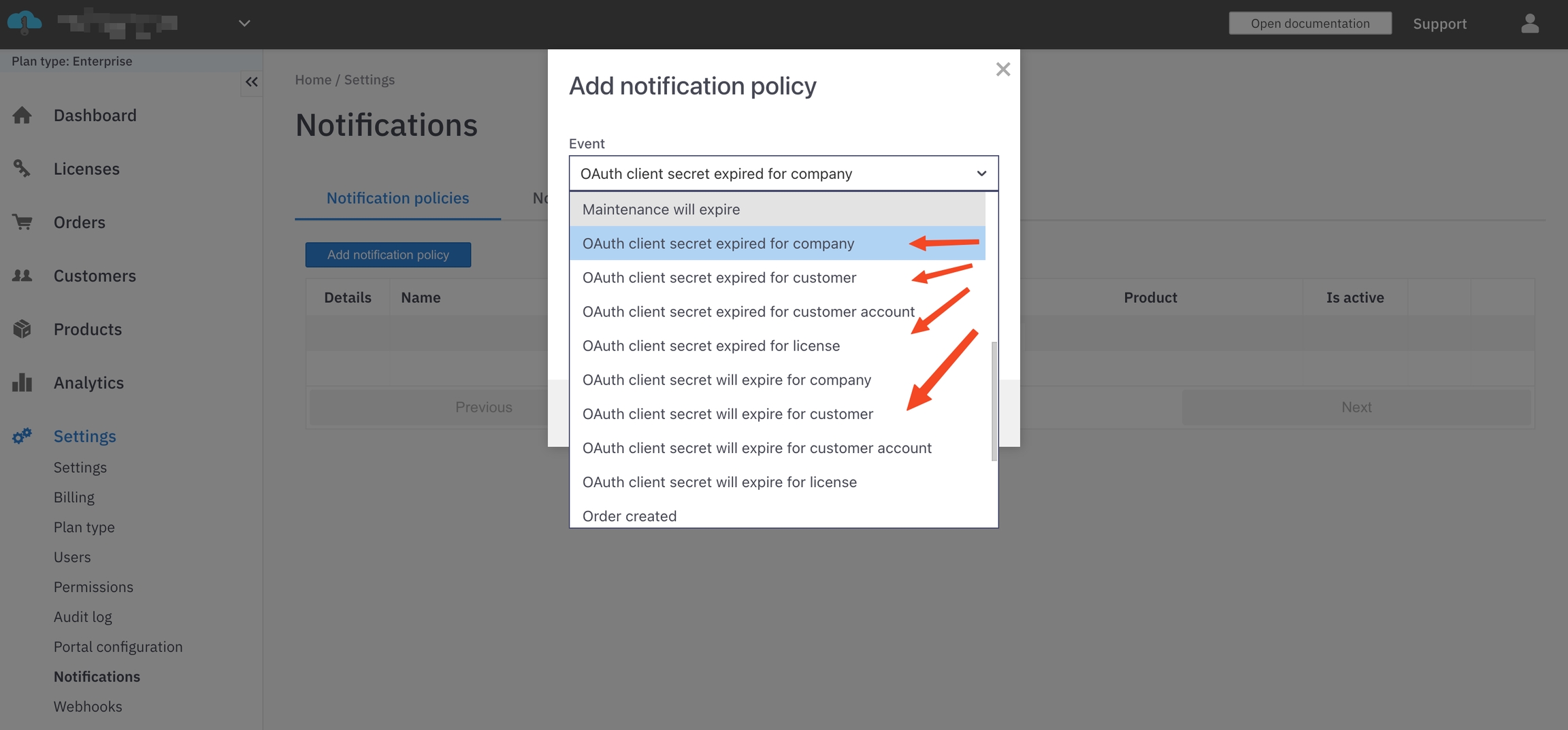This screenshot has height=730, width=1568.
Task: Click the Licenses key icon
Action: pos(22,169)
